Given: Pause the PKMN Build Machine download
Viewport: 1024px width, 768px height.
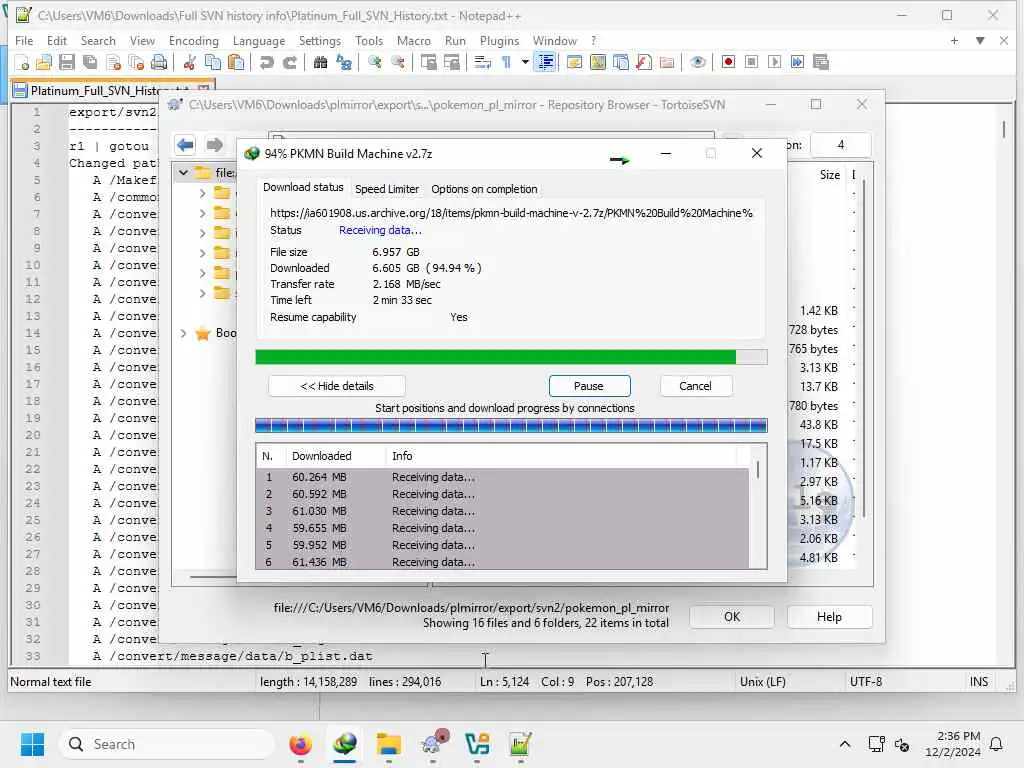Looking at the screenshot, I should click(589, 386).
